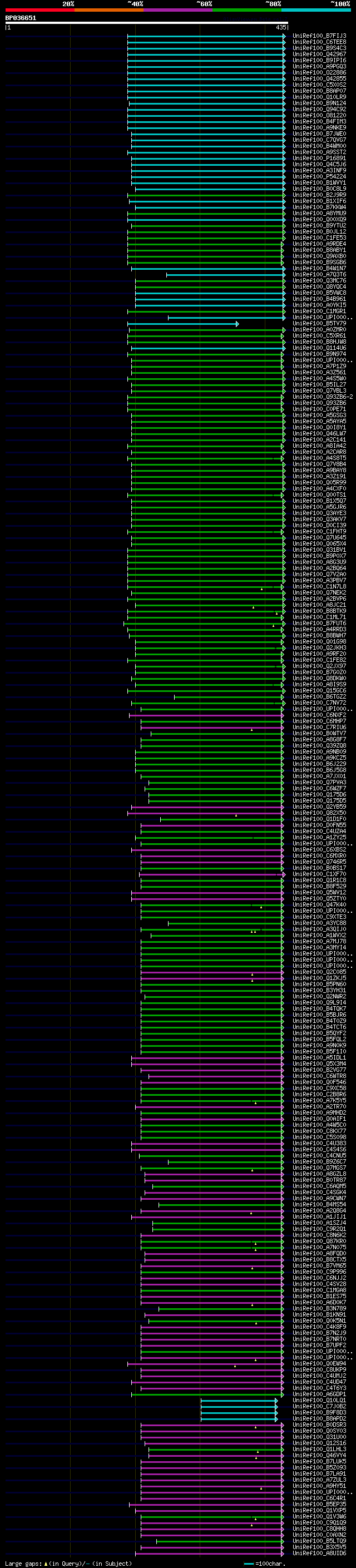Click the 435 query length number
The height and width of the screenshot is (1568, 356).
280,27
